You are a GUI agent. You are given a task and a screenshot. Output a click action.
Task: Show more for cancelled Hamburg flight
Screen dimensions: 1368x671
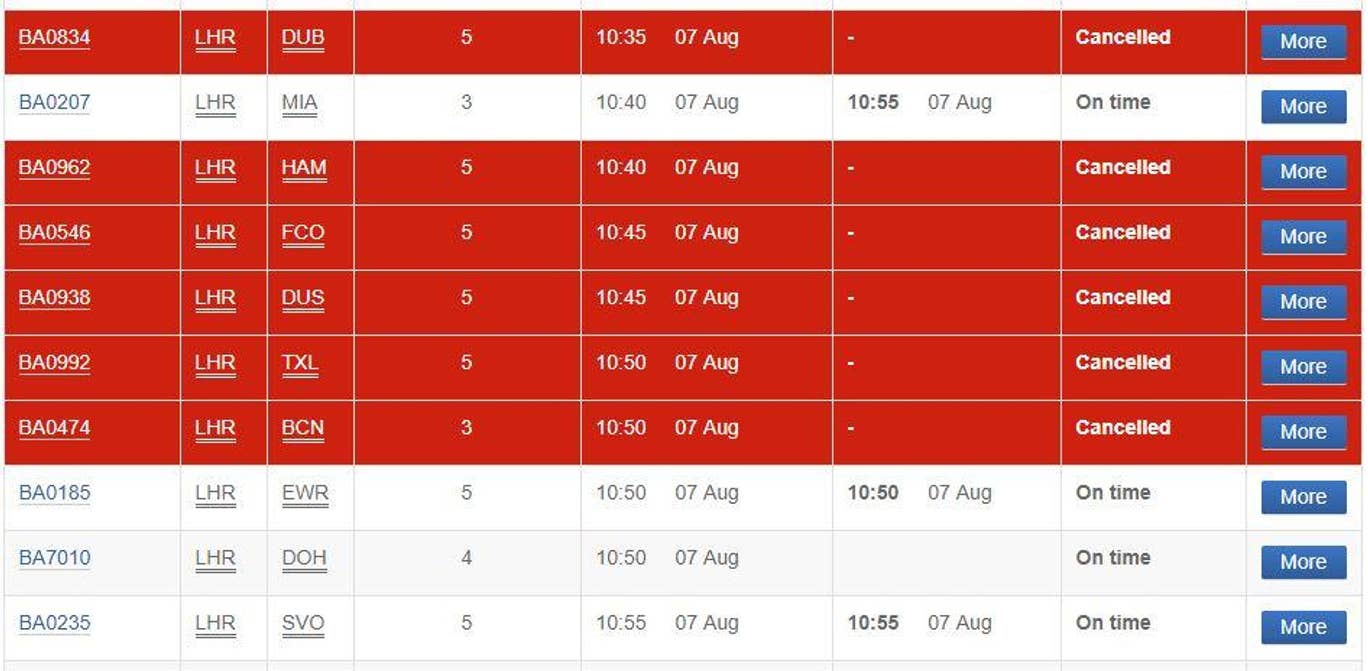1302,172
